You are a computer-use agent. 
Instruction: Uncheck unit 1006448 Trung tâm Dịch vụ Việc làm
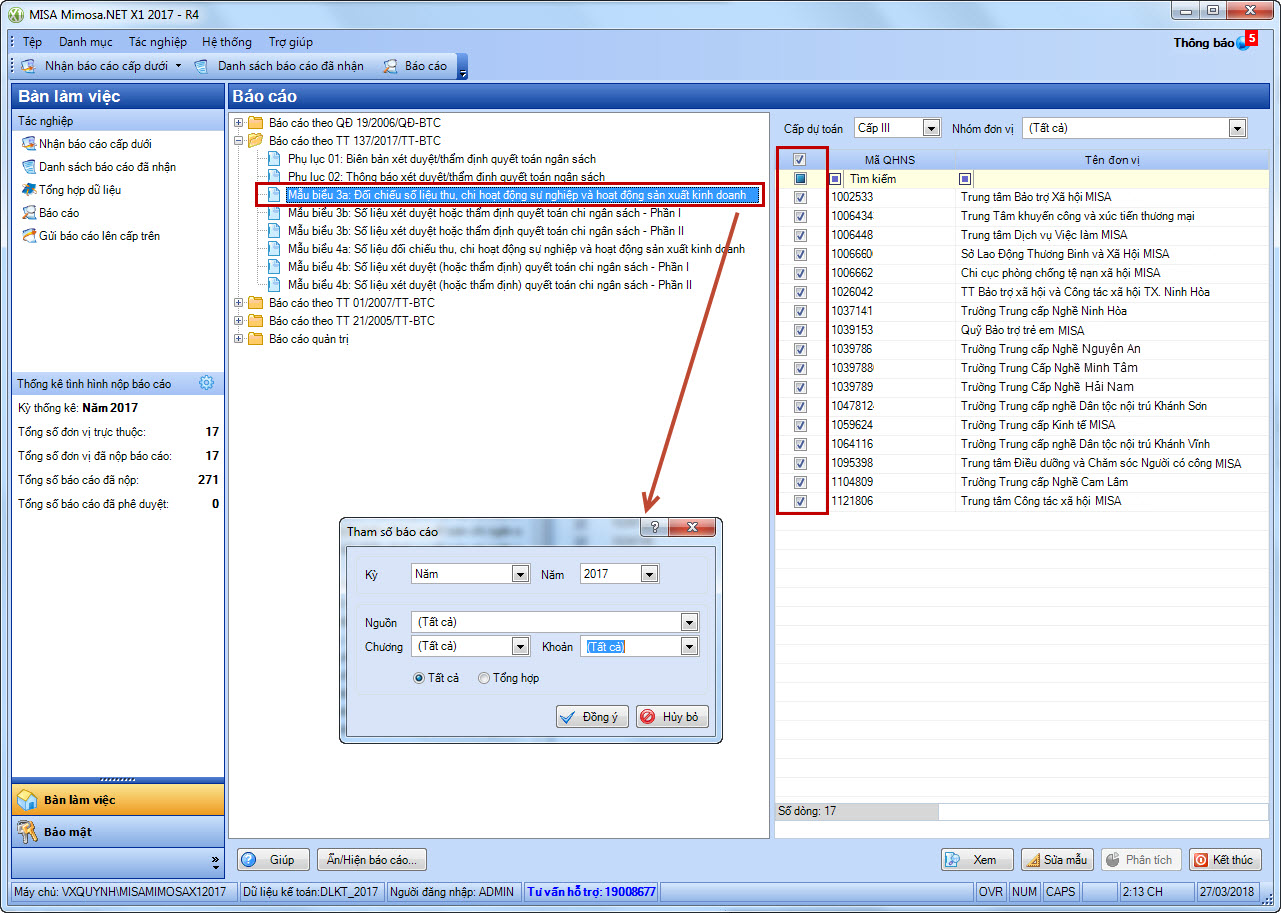click(x=800, y=235)
